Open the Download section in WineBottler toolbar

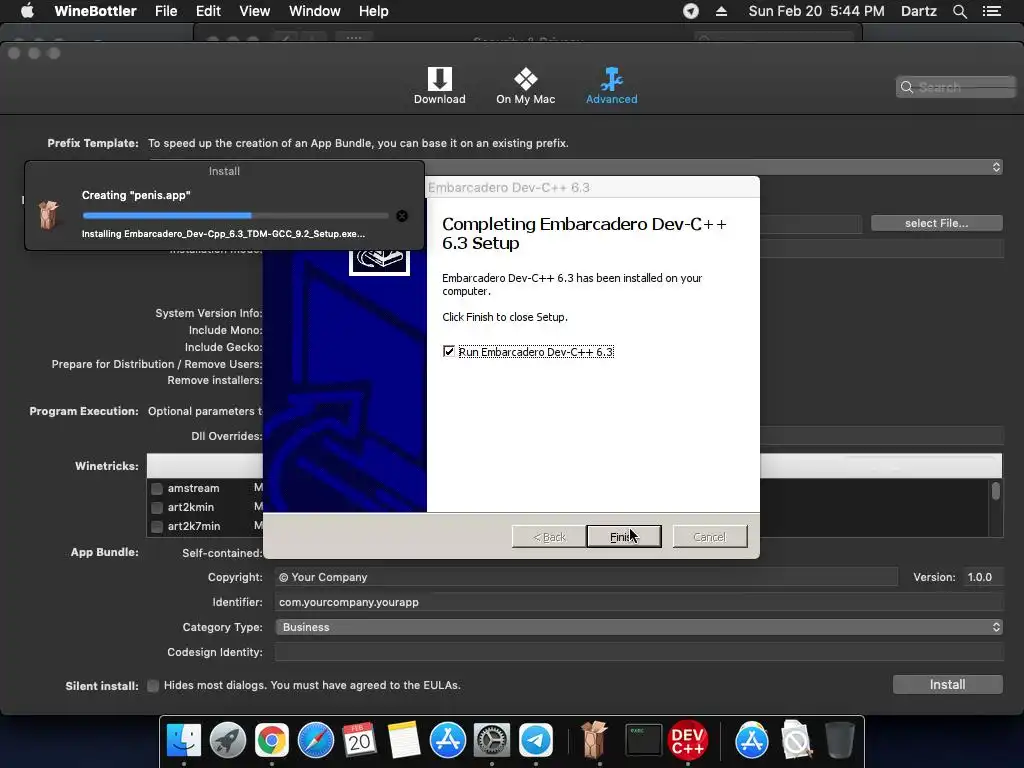440,86
